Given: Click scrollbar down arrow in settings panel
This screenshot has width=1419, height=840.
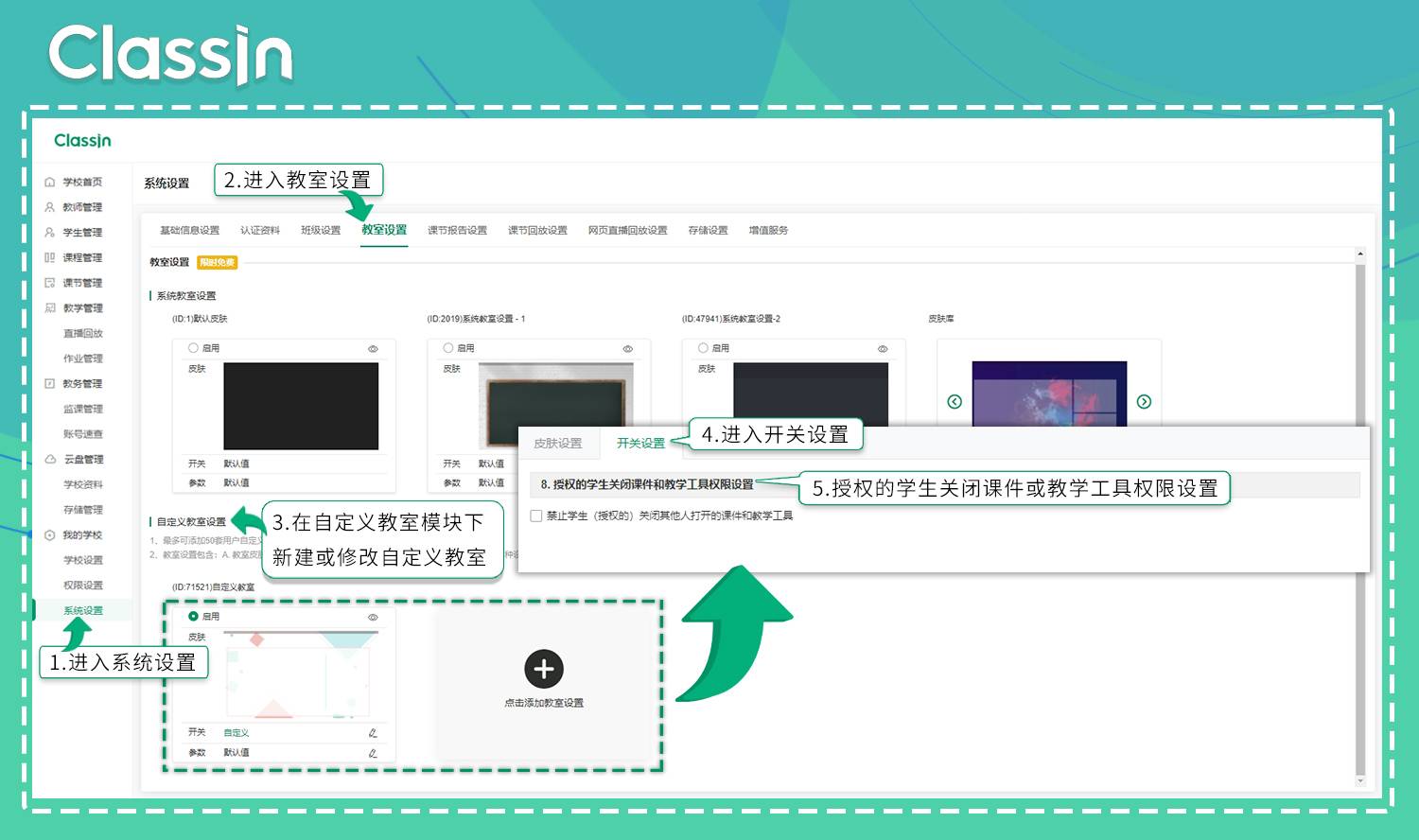Looking at the screenshot, I should pos(1360,781).
